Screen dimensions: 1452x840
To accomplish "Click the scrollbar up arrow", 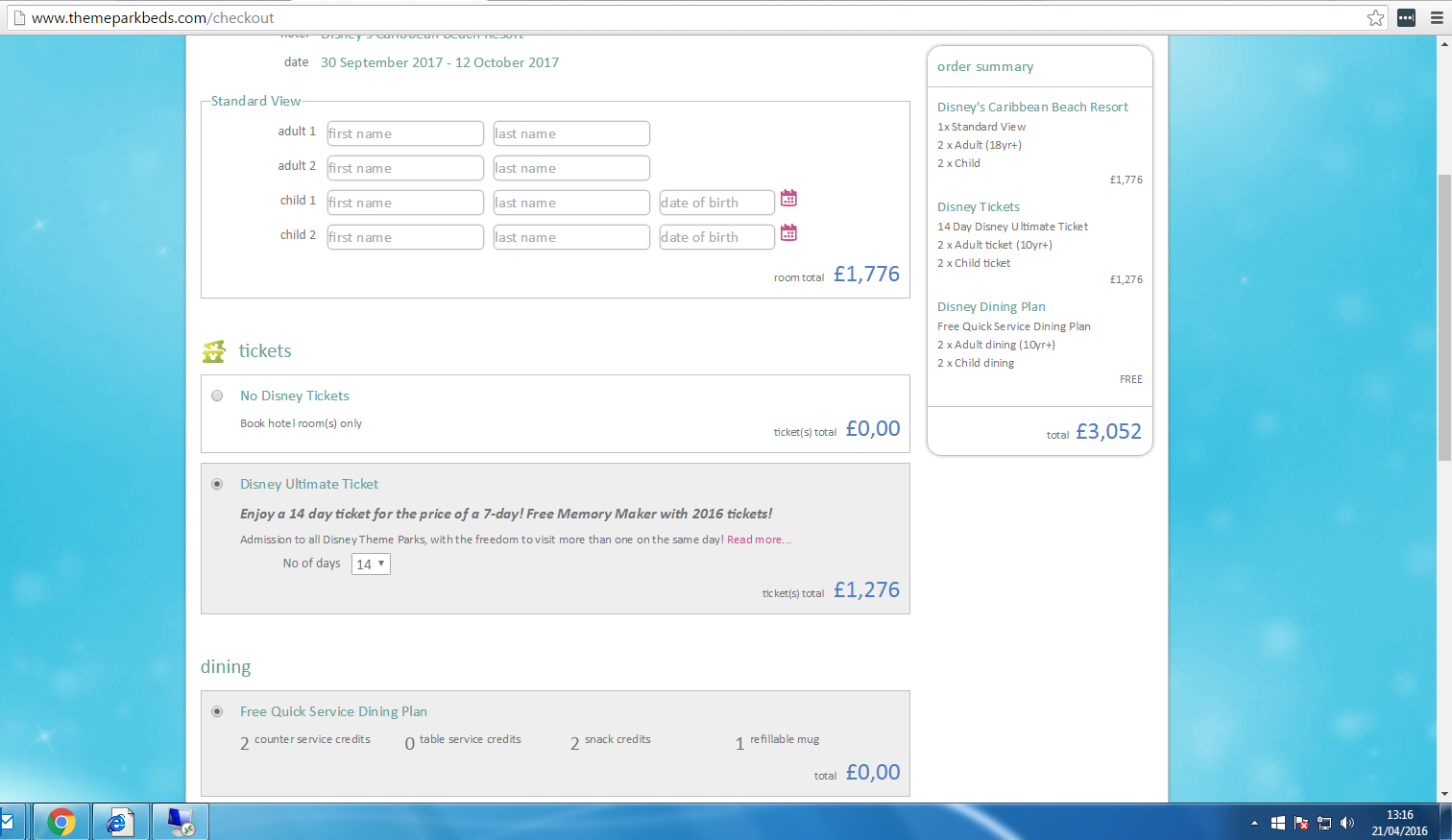I will pyautogui.click(x=1444, y=43).
